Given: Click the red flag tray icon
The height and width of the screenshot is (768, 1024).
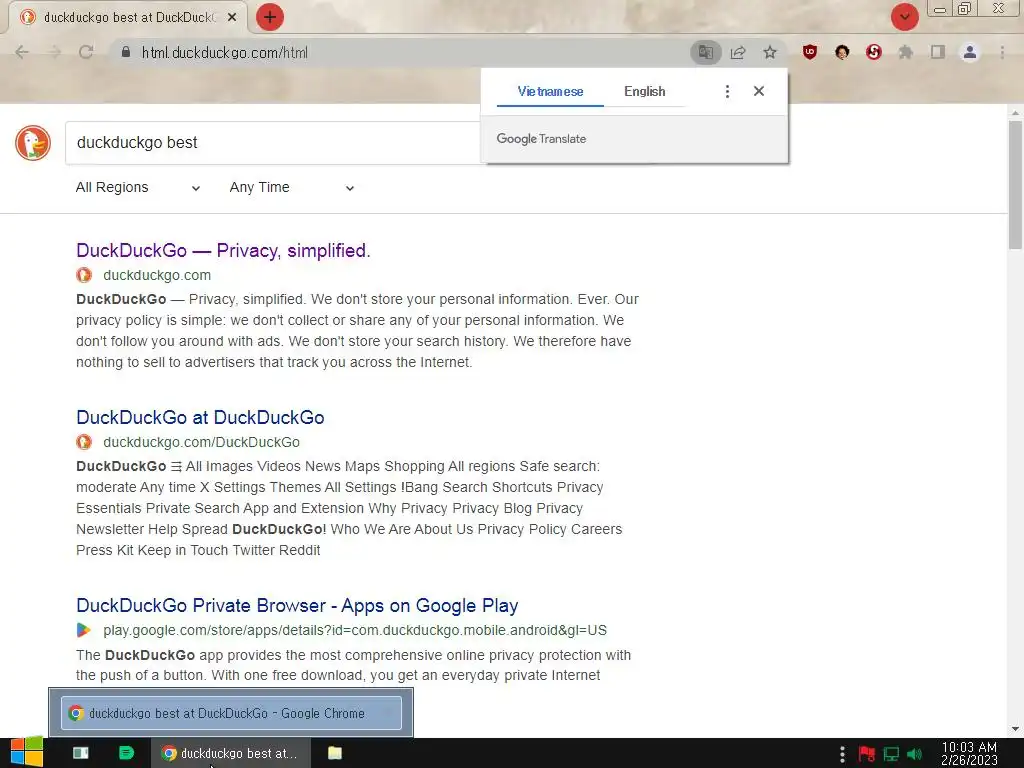Looking at the screenshot, I should pos(867,754).
